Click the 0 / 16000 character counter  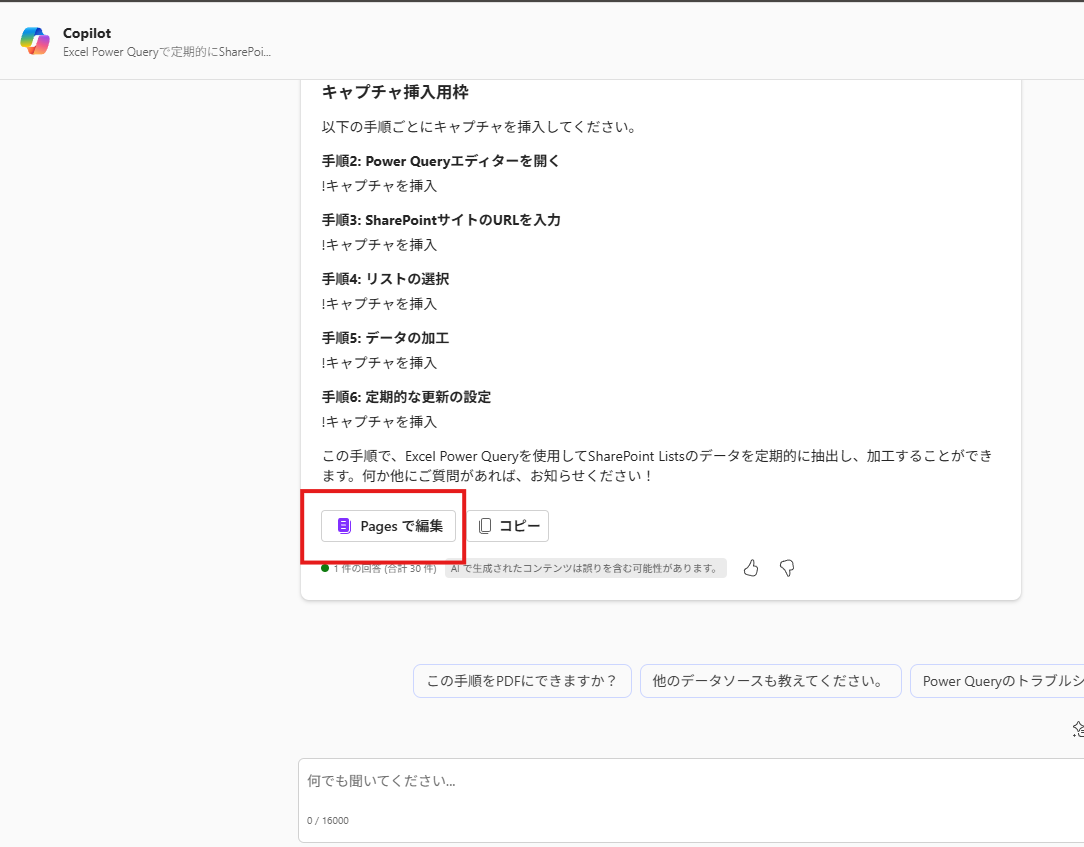328,821
